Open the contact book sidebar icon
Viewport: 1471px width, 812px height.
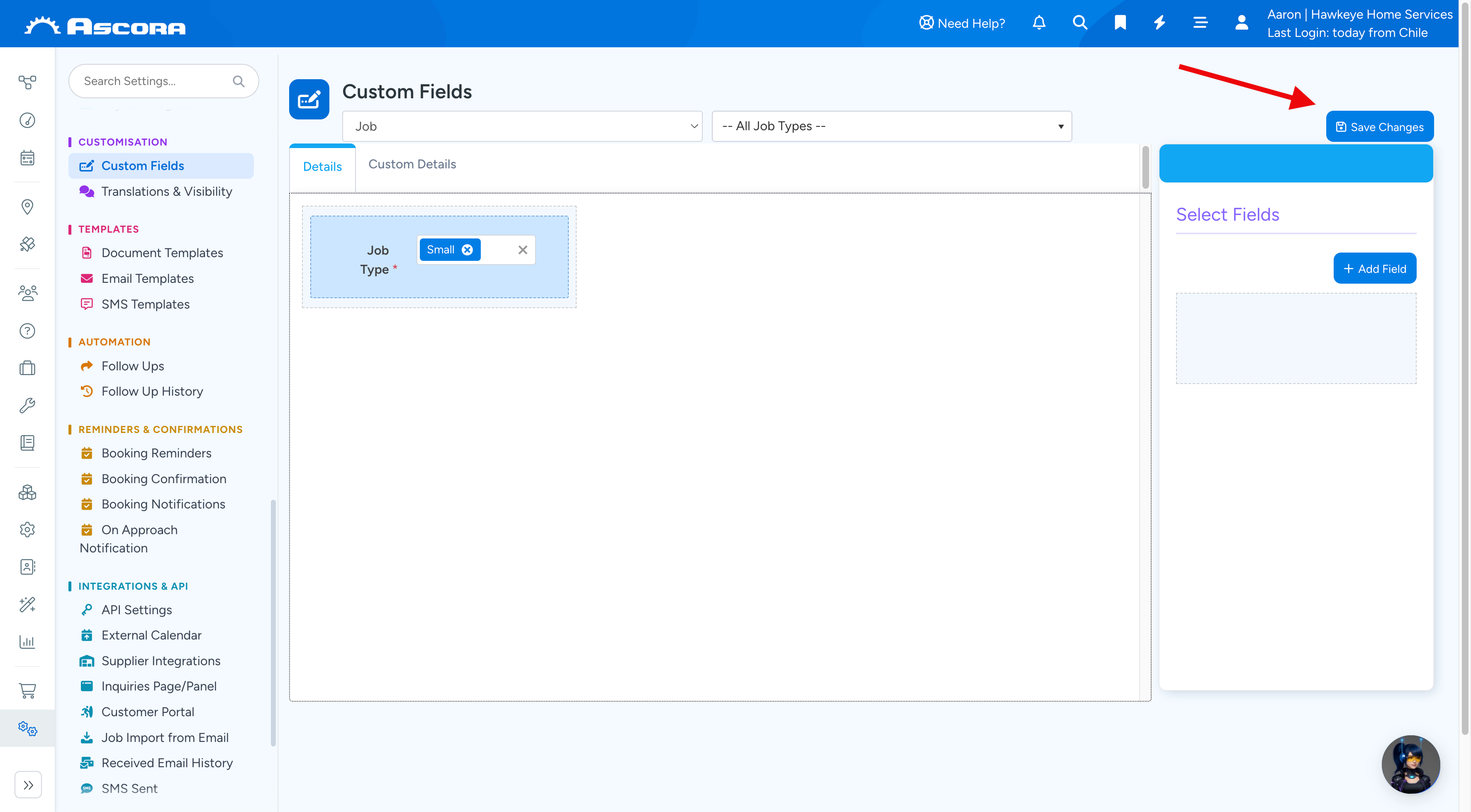[x=27, y=567]
